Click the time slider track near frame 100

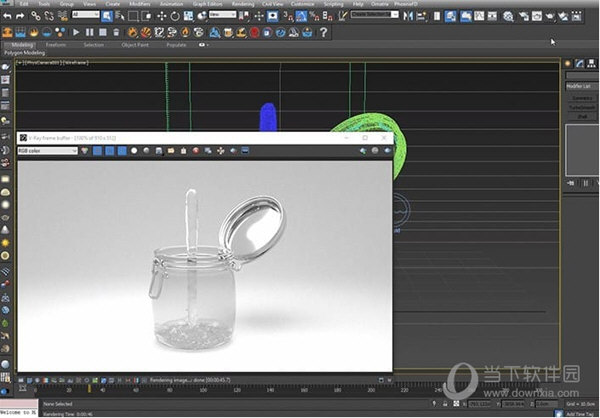click(203, 390)
